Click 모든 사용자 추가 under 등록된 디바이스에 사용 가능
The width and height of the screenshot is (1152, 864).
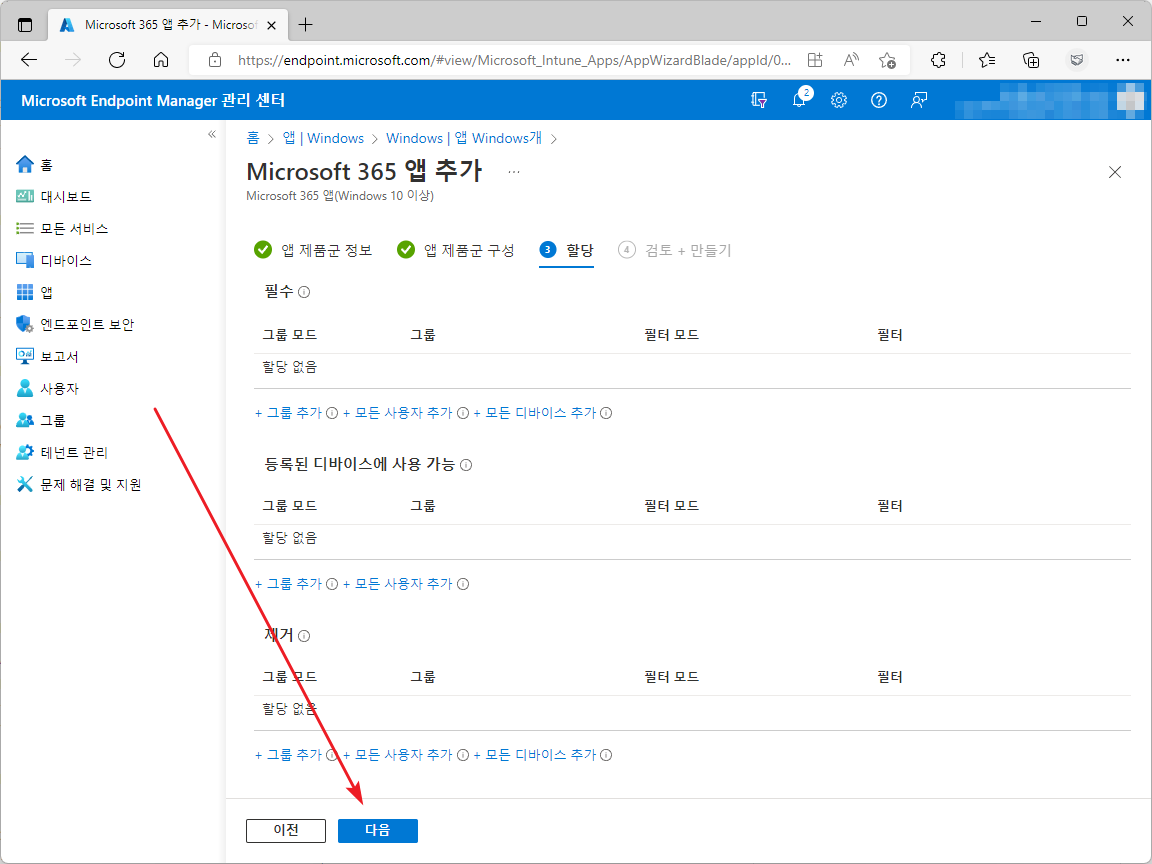pos(397,584)
